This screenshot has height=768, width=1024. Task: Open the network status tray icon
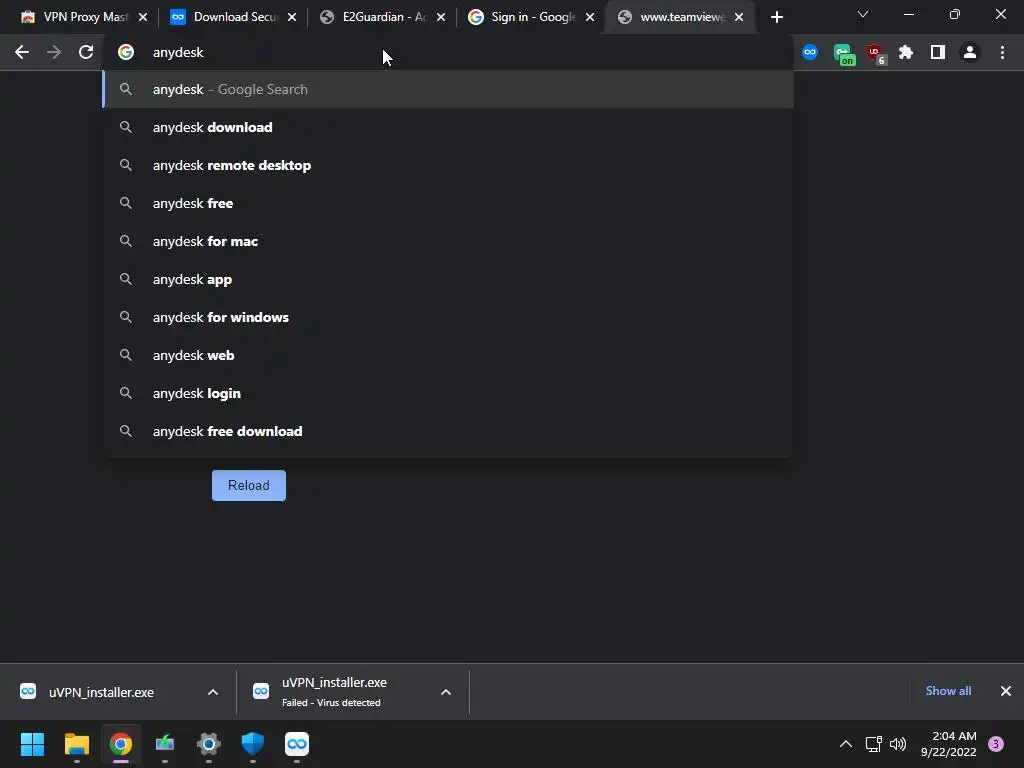874,744
